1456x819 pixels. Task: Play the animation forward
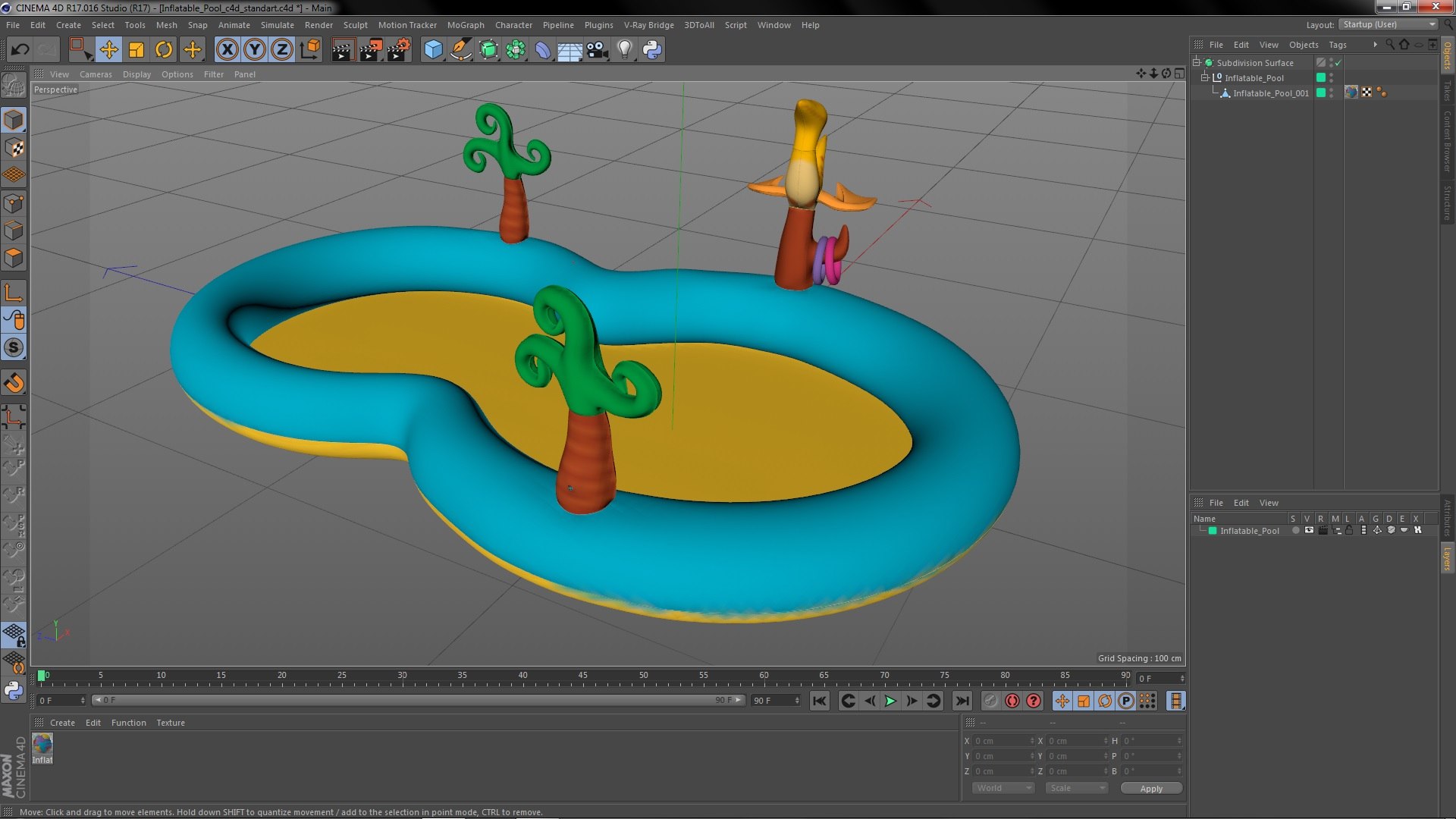891,701
